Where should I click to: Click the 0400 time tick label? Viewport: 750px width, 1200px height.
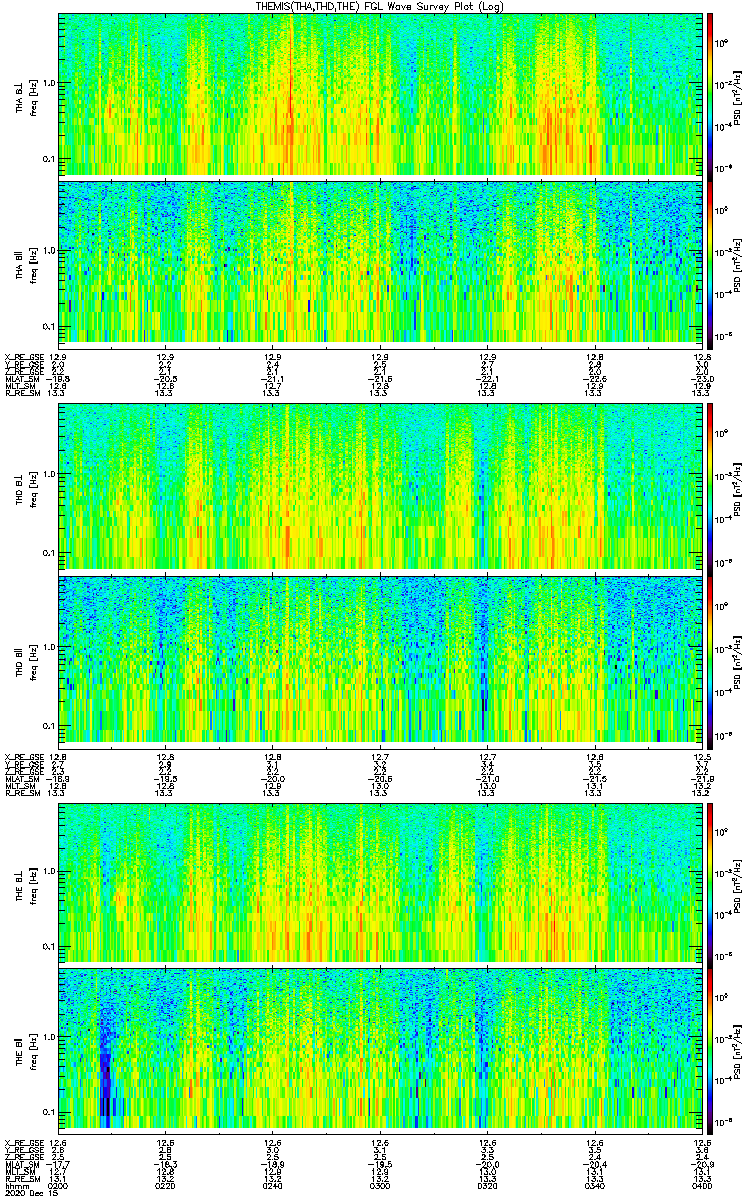click(x=702, y=1185)
